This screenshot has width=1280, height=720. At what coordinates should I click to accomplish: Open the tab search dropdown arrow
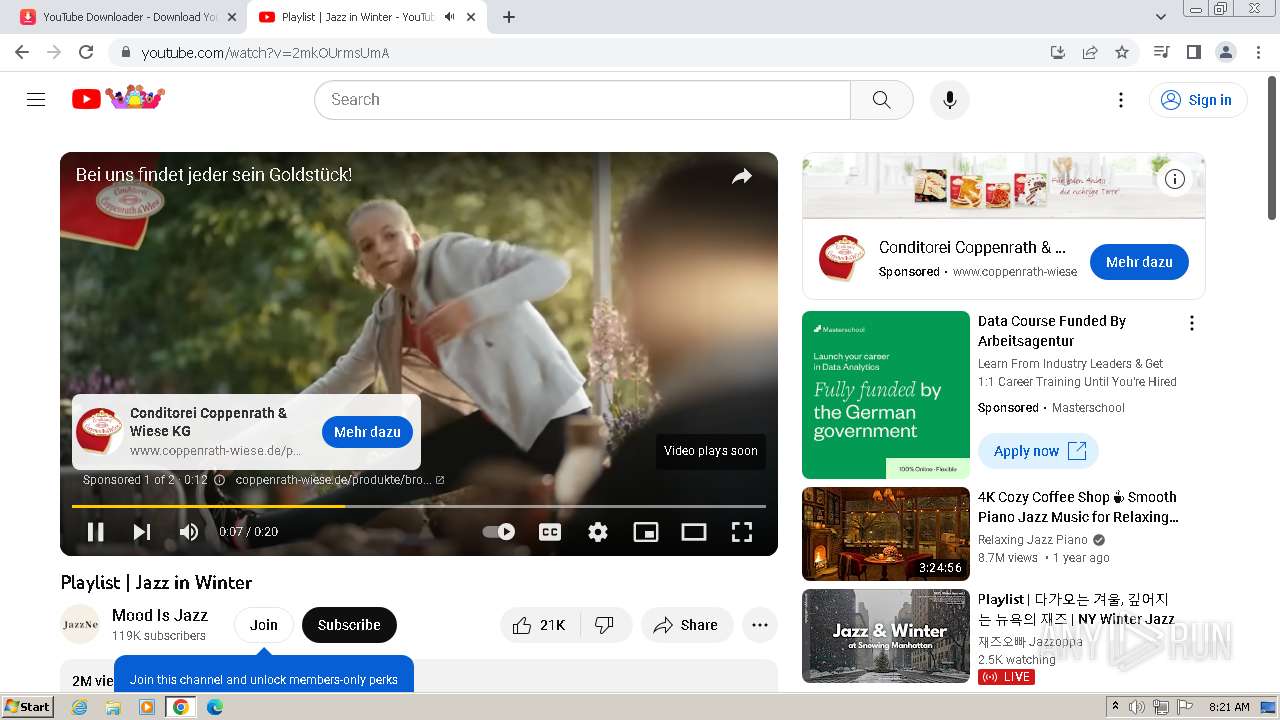(x=1161, y=17)
